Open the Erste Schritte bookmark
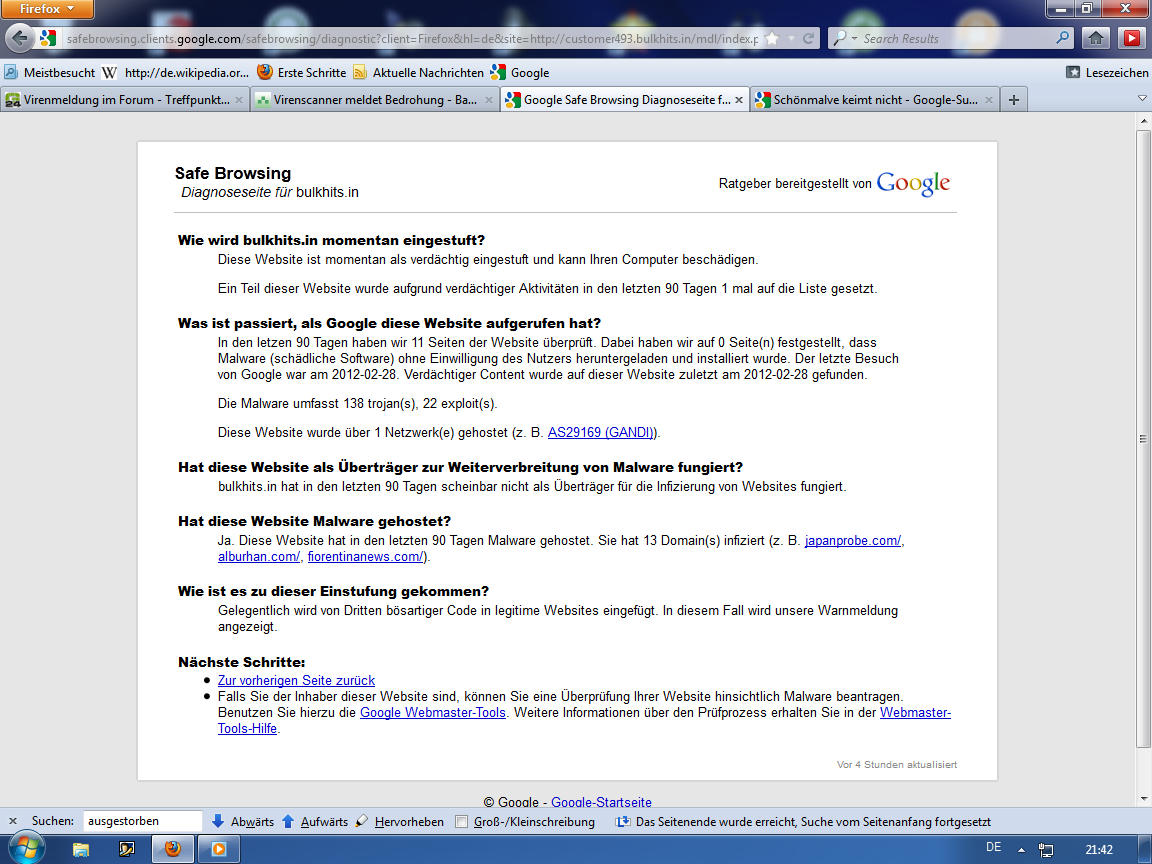The image size is (1152, 864). coord(302,73)
